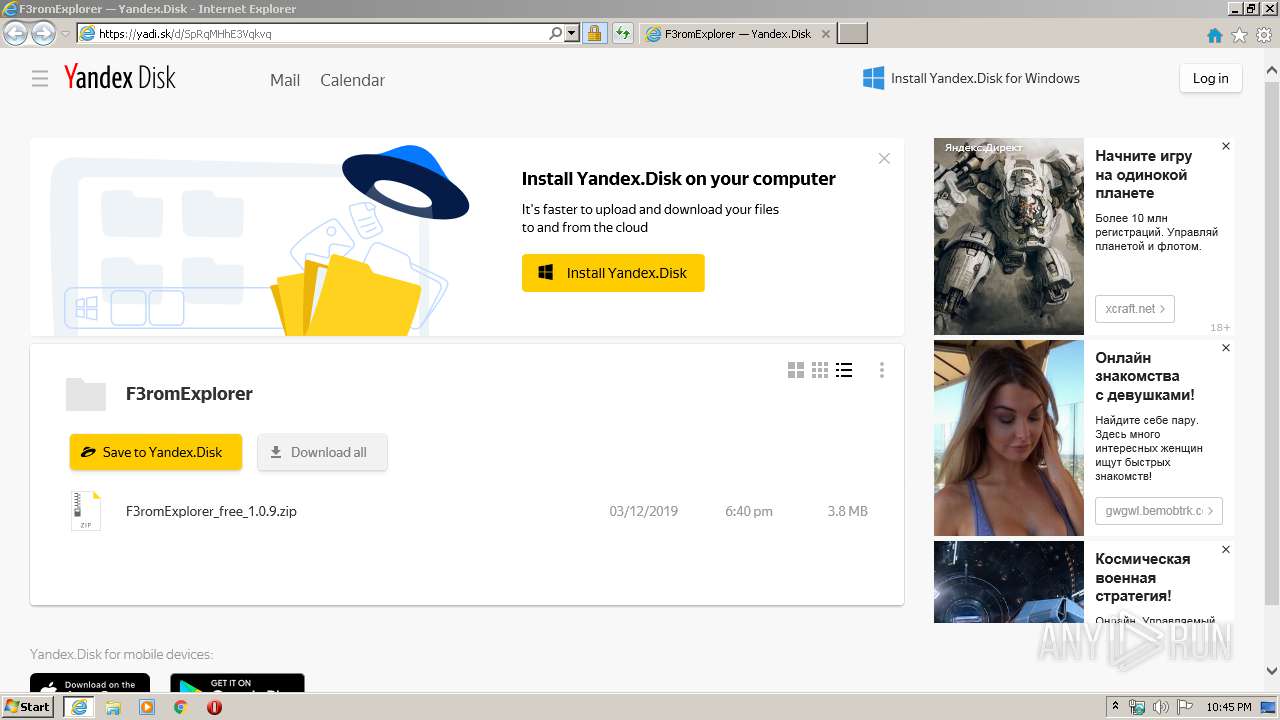The image size is (1280, 720).
Task: Open the browser Tools gear icon
Action: [x=1264, y=35]
